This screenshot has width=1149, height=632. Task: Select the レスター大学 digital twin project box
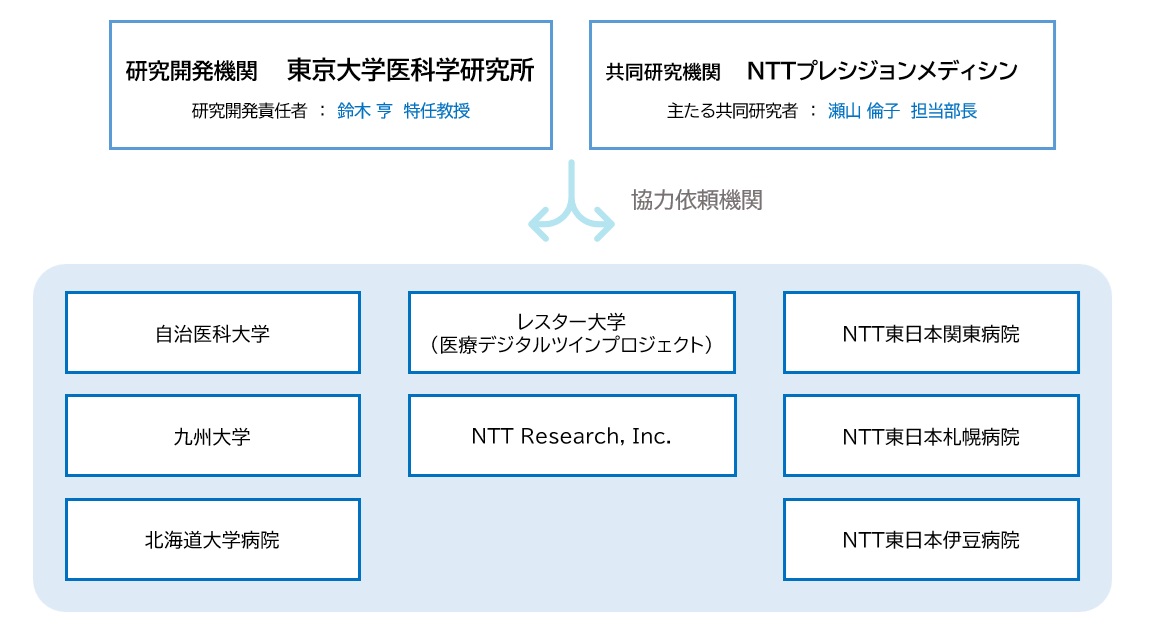point(571,333)
